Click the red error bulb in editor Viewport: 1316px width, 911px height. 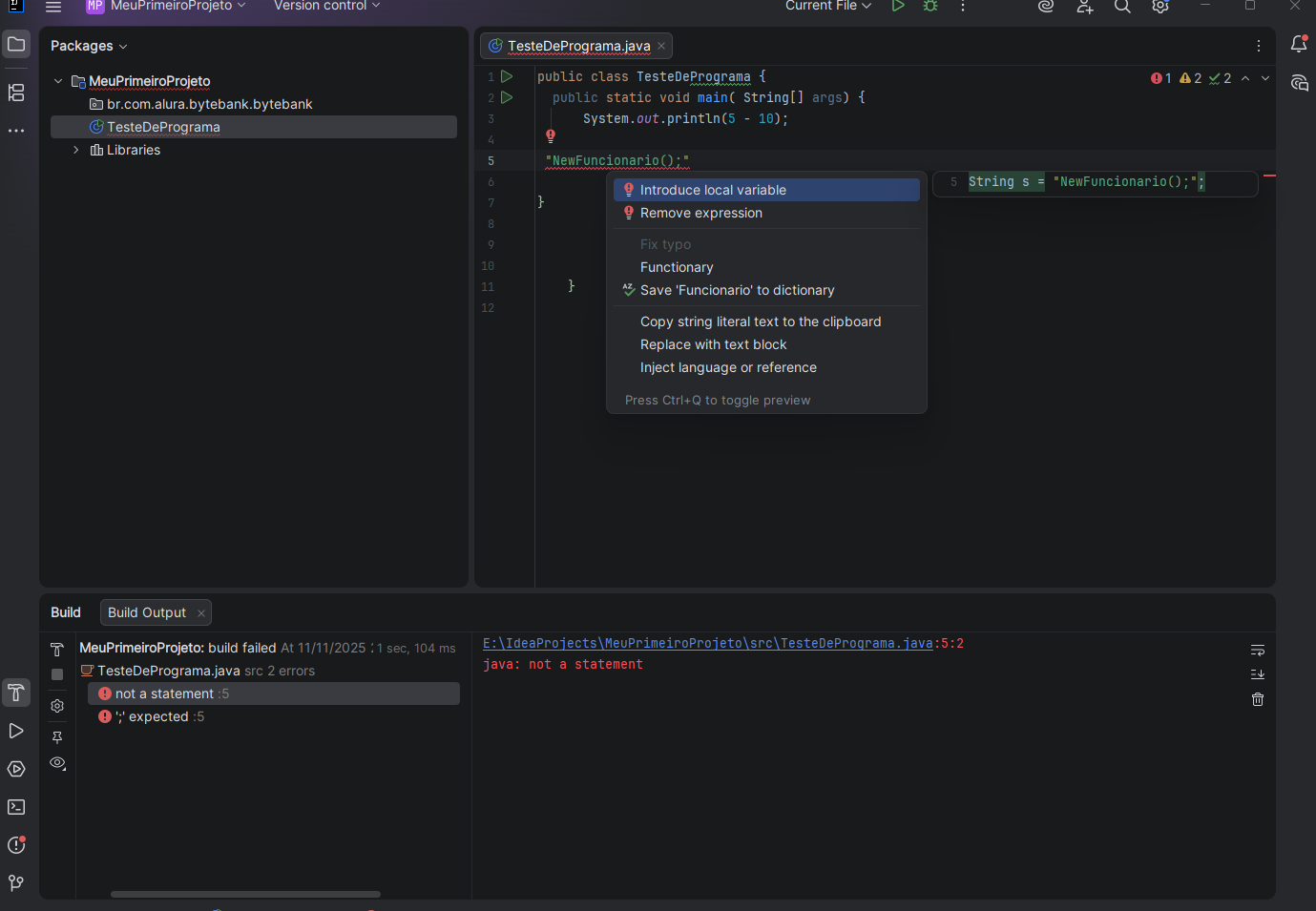[551, 136]
